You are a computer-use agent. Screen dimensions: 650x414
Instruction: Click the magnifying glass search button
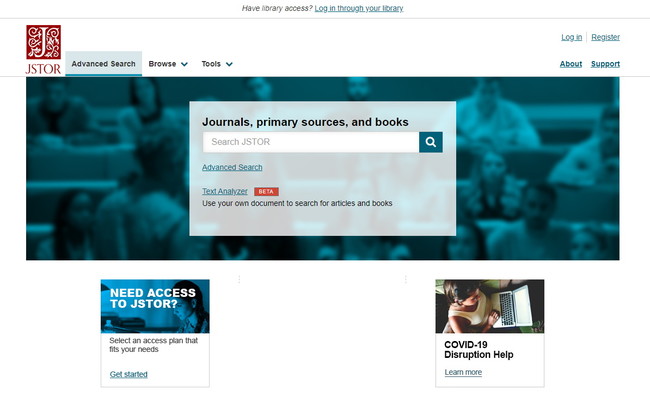click(431, 142)
